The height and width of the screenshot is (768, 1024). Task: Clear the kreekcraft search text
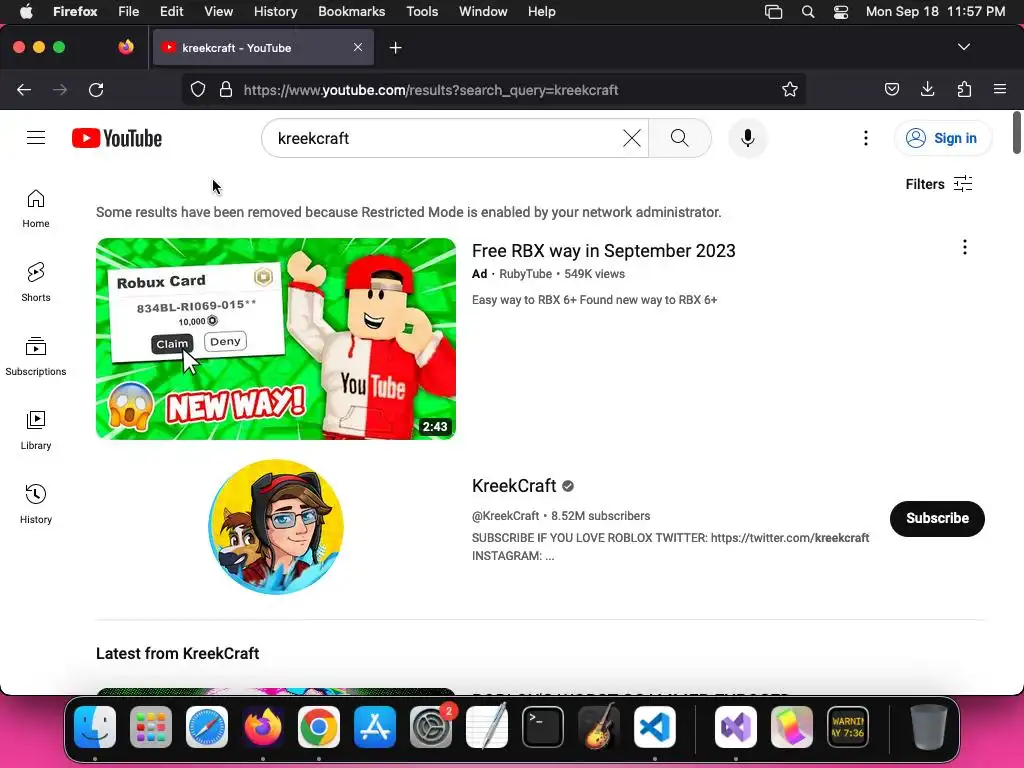632,138
